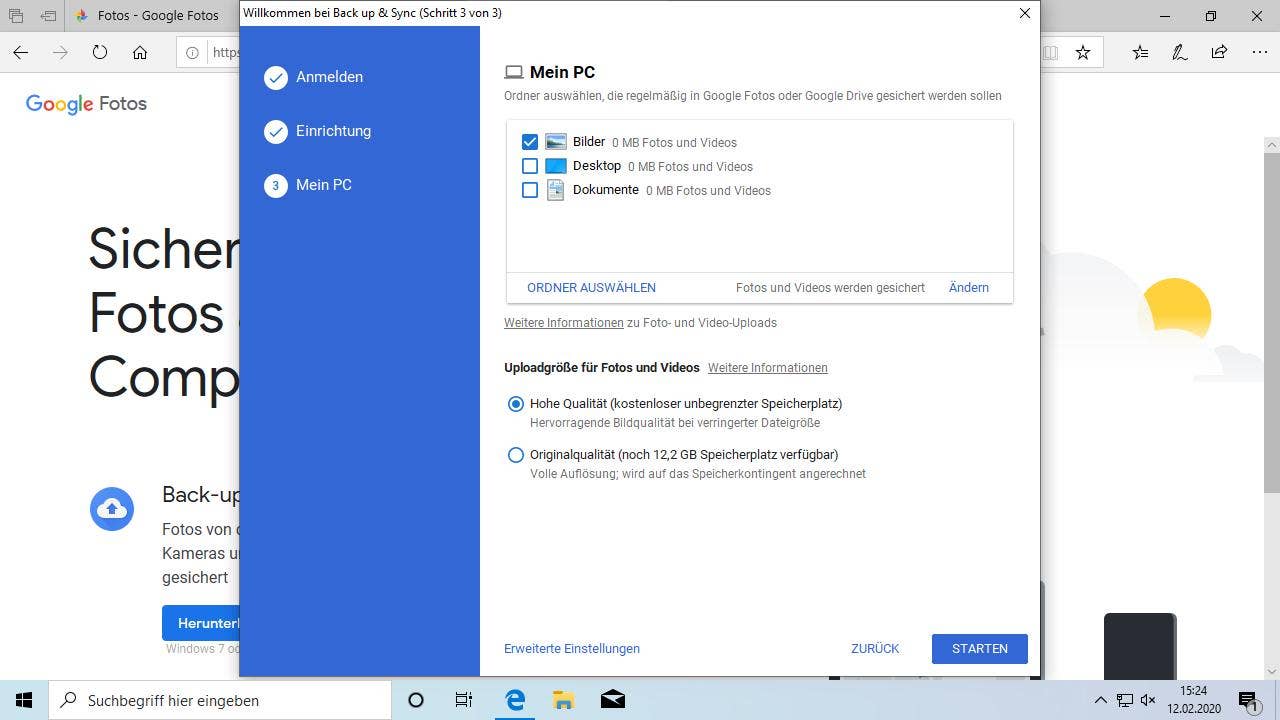Enable the Dokumente folder checkbox
This screenshot has width=1280, height=720.
click(530, 189)
